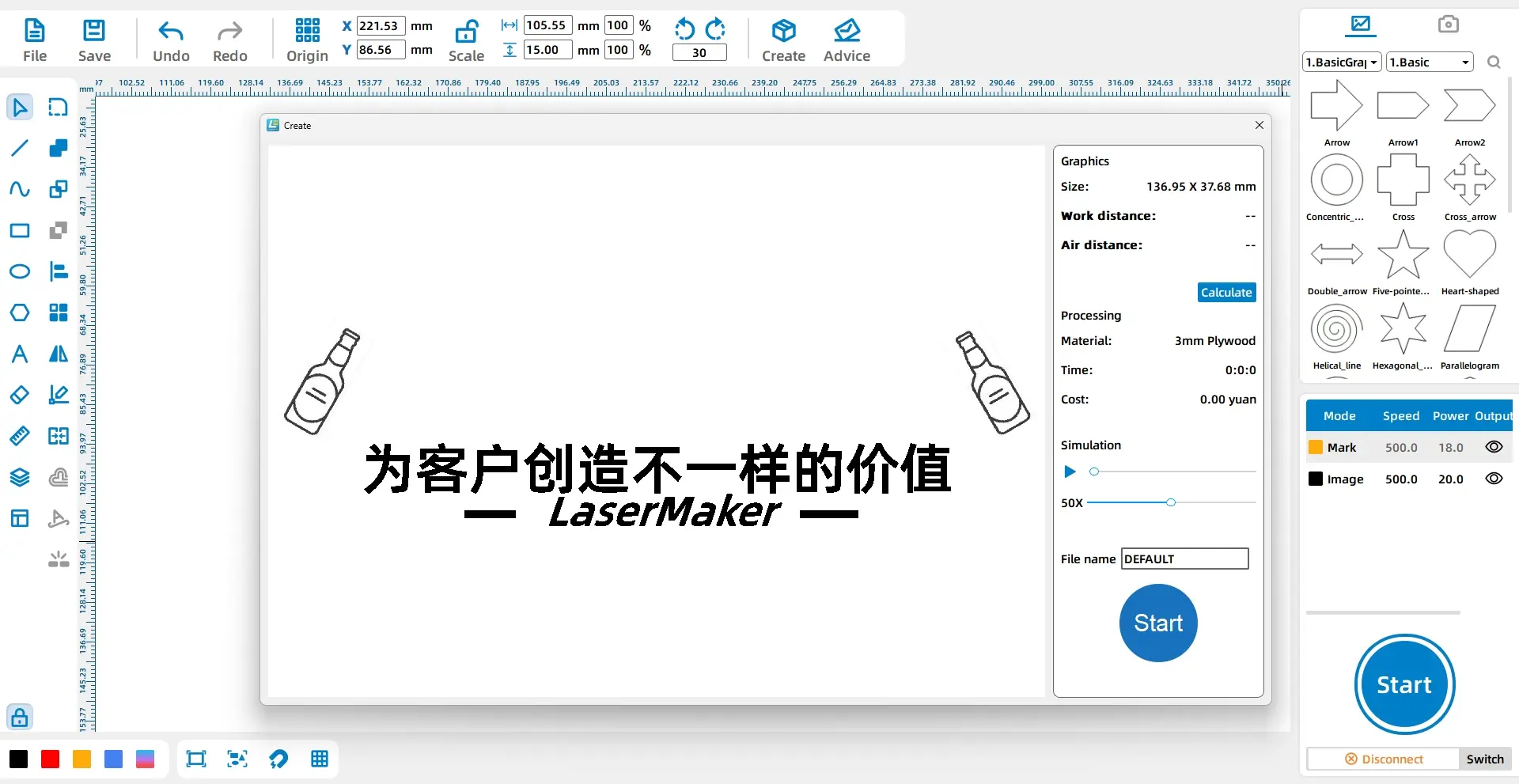This screenshot has width=1519, height=784.
Task: Play the processing simulation
Action: click(x=1070, y=472)
